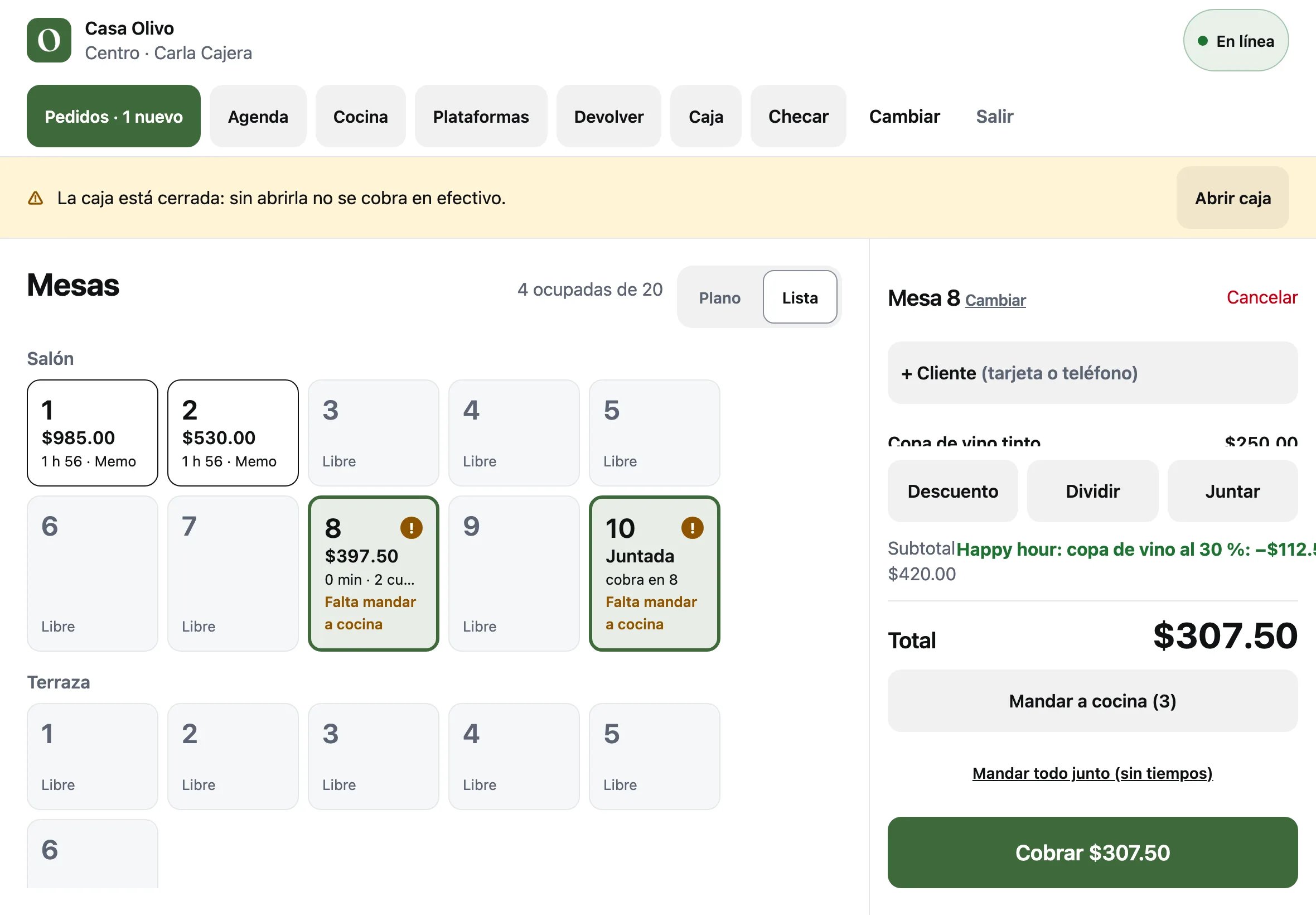Viewport: 1316px width, 915px height.
Task: Click the Dividir button
Action: click(x=1092, y=492)
